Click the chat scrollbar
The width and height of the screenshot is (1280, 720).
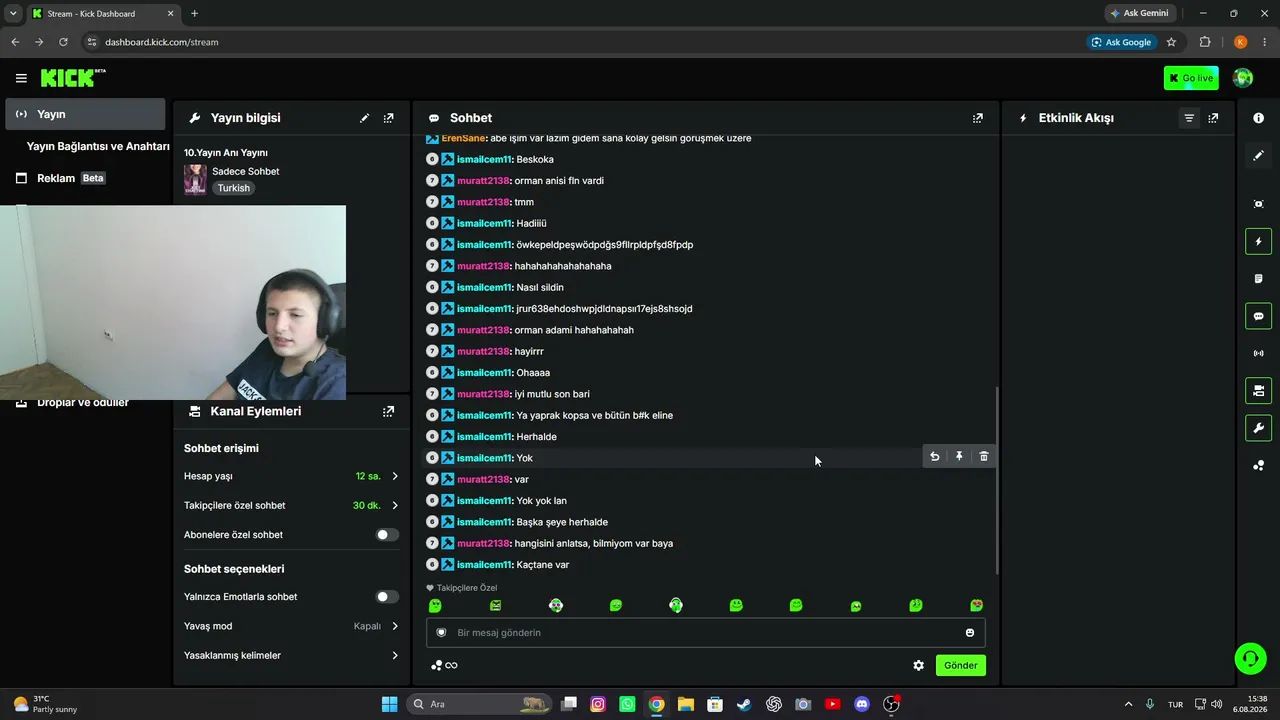click(997, 480)
